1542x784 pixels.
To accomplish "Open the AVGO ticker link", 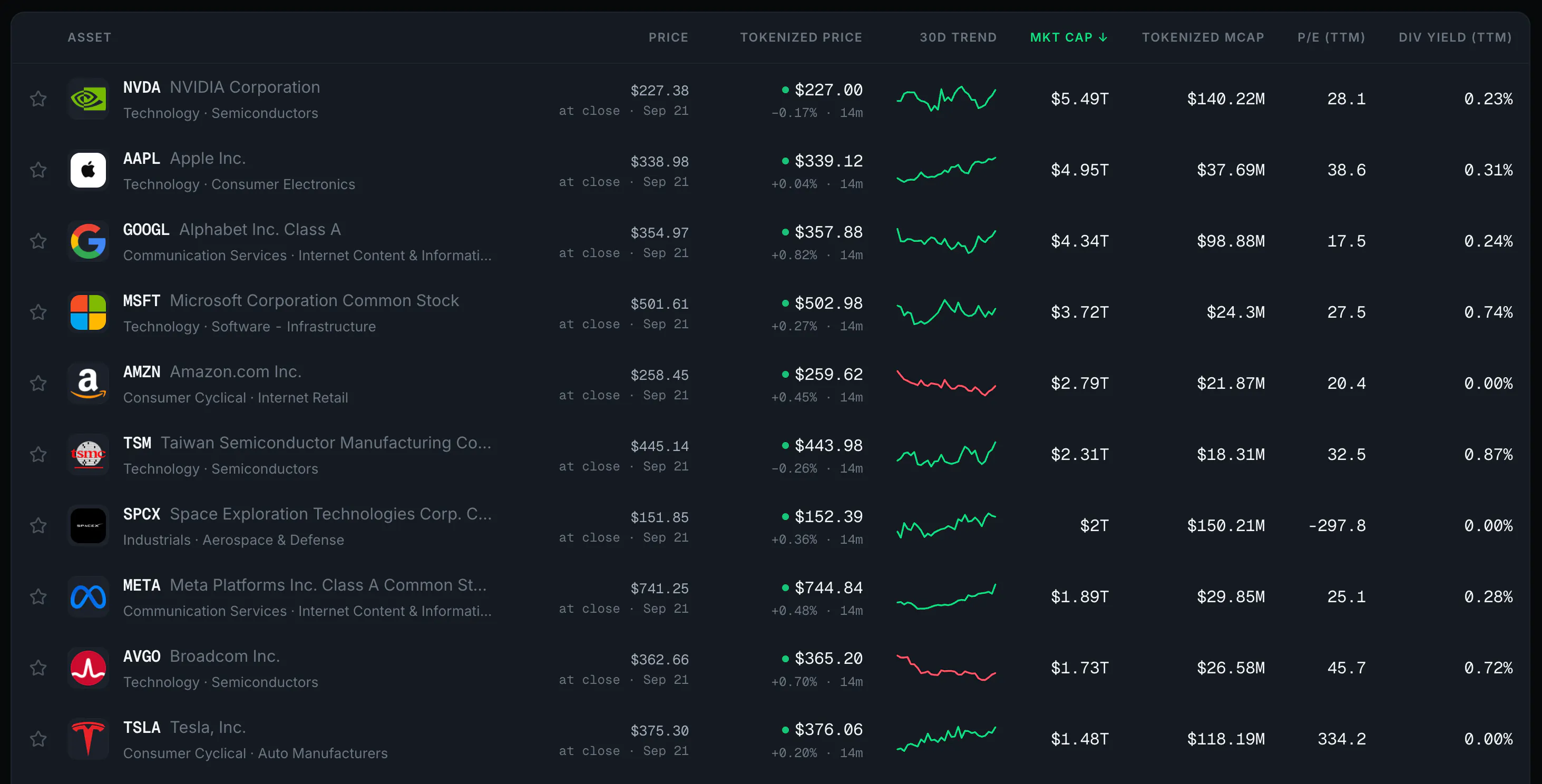I will pyautogui.click(x=141, y=656).
